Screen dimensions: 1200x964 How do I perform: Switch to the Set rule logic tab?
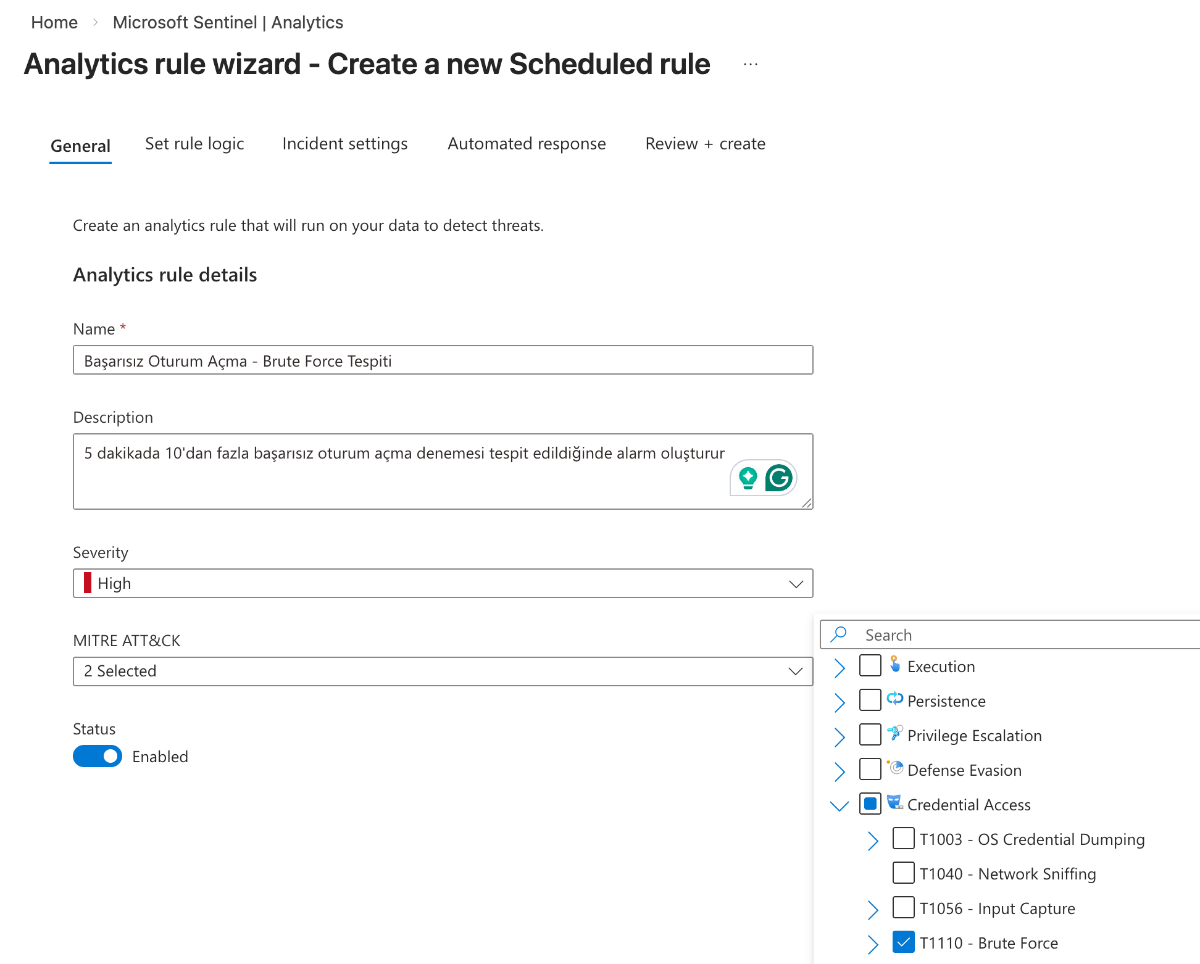tap(194, 144)
